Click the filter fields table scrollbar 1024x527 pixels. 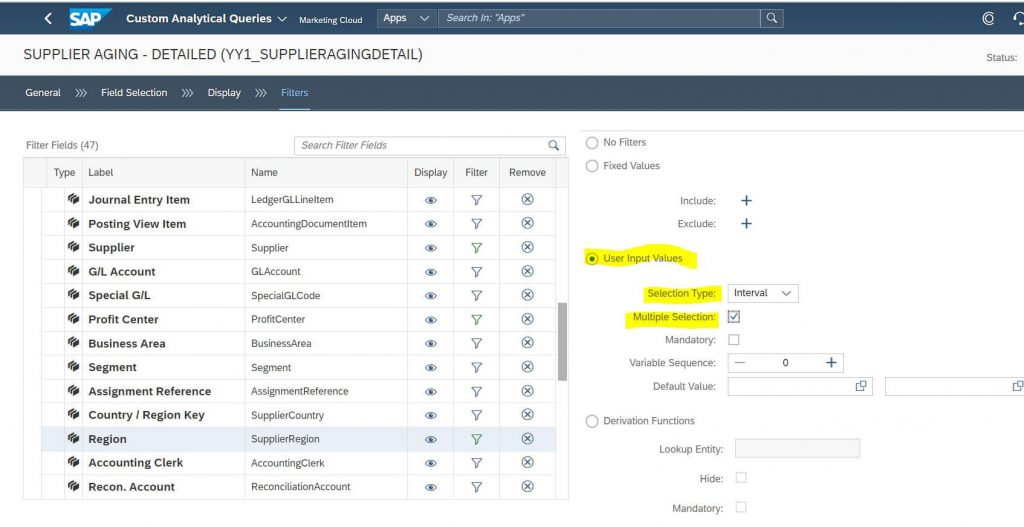(562, 341)
